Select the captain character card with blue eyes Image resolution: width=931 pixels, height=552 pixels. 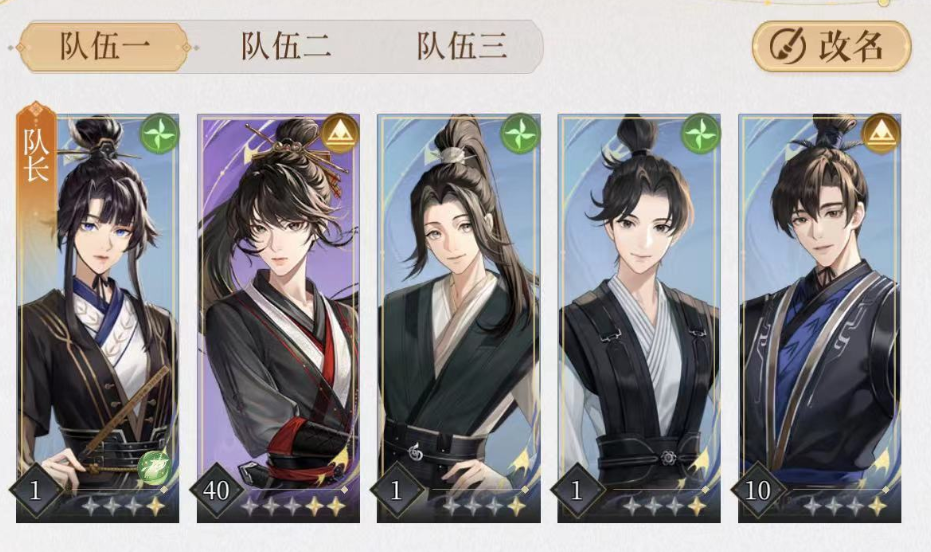tap(97, 318)
